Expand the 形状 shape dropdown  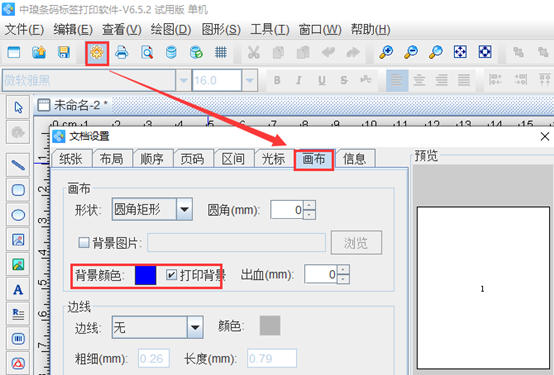[184, 209]
